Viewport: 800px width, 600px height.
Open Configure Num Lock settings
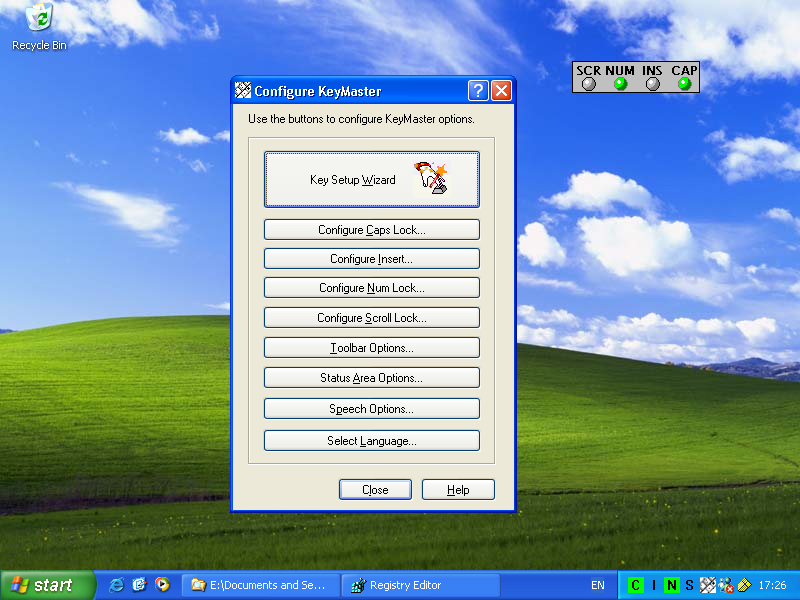[x=371, y=288]
